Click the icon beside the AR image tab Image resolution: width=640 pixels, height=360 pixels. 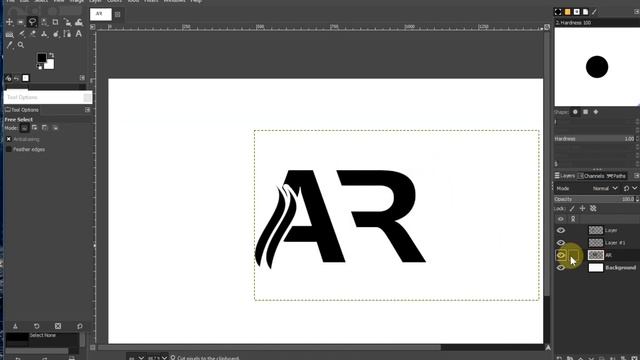pos(118,14)
